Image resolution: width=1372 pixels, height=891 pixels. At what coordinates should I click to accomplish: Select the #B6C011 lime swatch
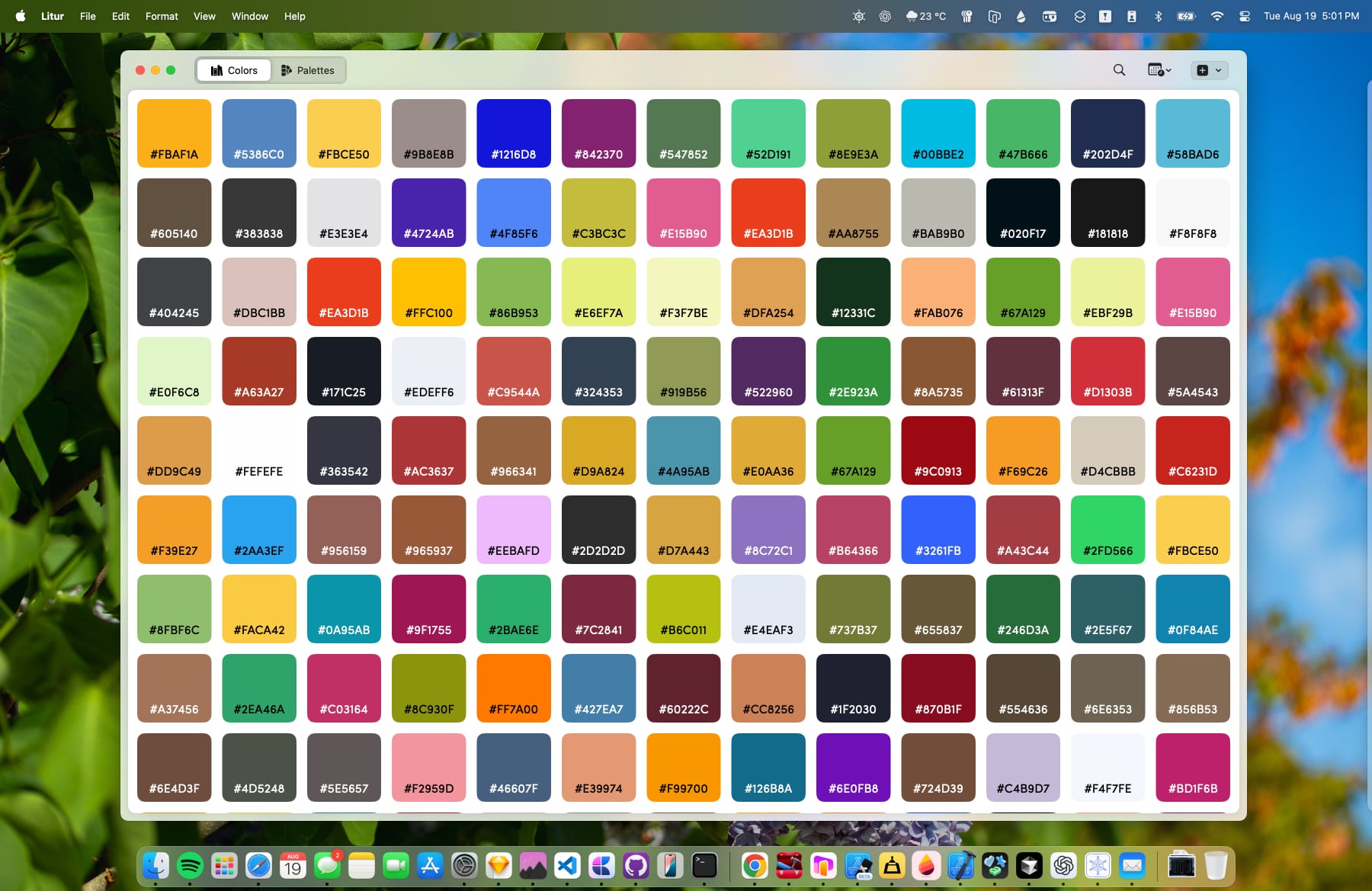[684, 609]
